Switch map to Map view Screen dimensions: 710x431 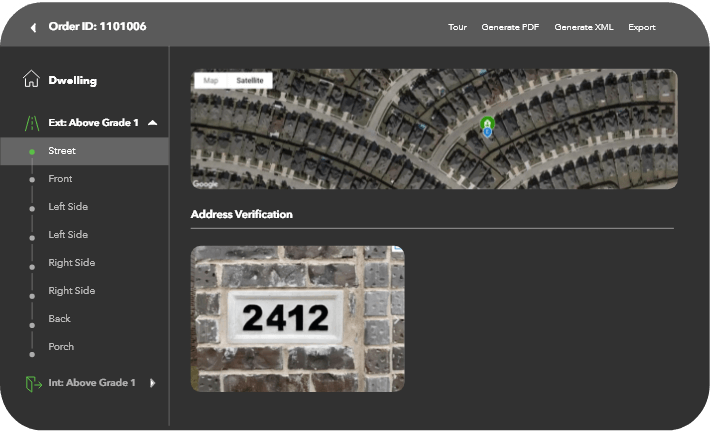pos(211,81)
